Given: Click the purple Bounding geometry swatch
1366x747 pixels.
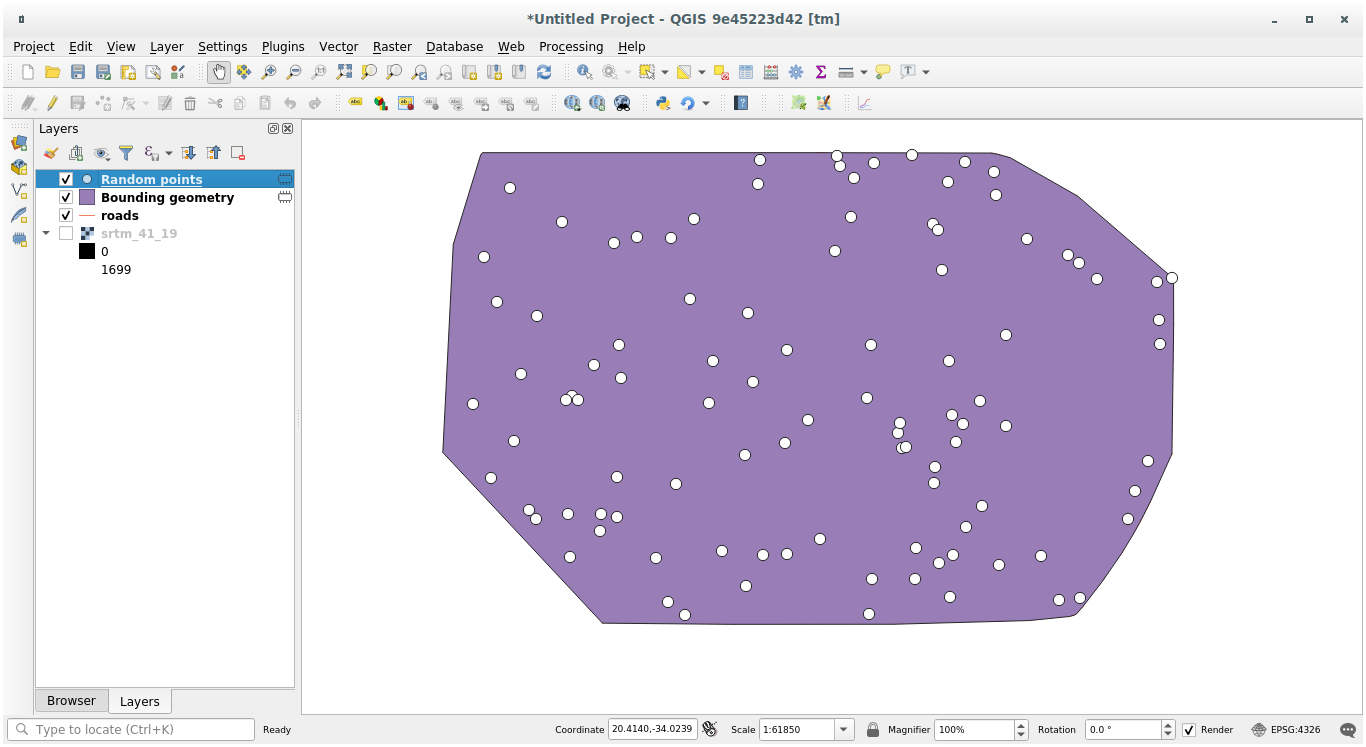Looking at the screenshot, I should [87, 198].
